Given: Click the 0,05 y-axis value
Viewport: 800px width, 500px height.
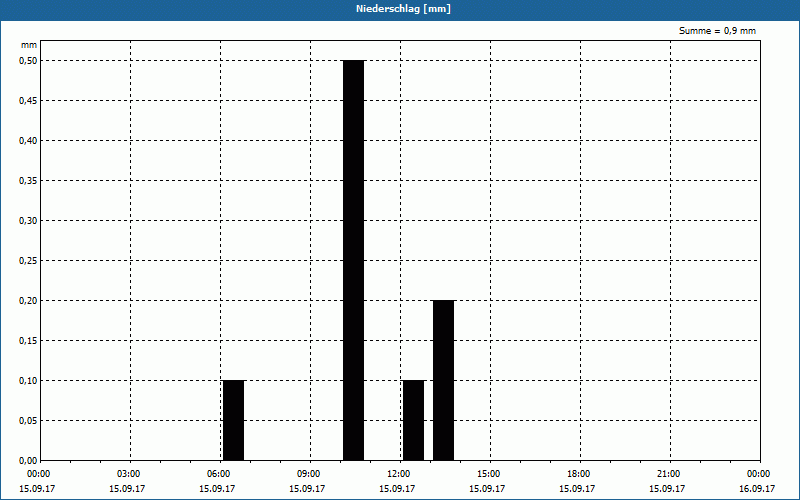Looking at the screenshot, I should tap(28, 420).
